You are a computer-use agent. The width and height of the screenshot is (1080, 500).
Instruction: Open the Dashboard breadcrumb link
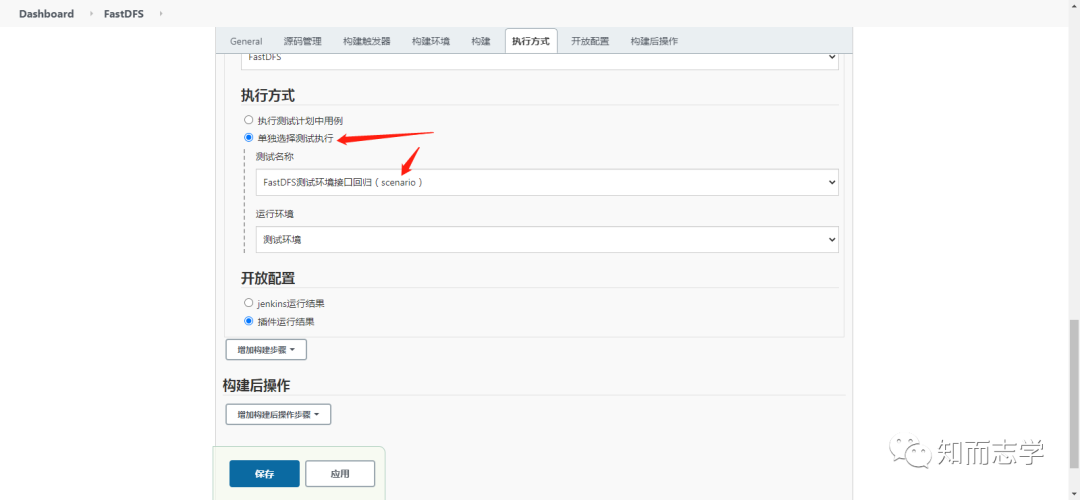click(46, 14)
